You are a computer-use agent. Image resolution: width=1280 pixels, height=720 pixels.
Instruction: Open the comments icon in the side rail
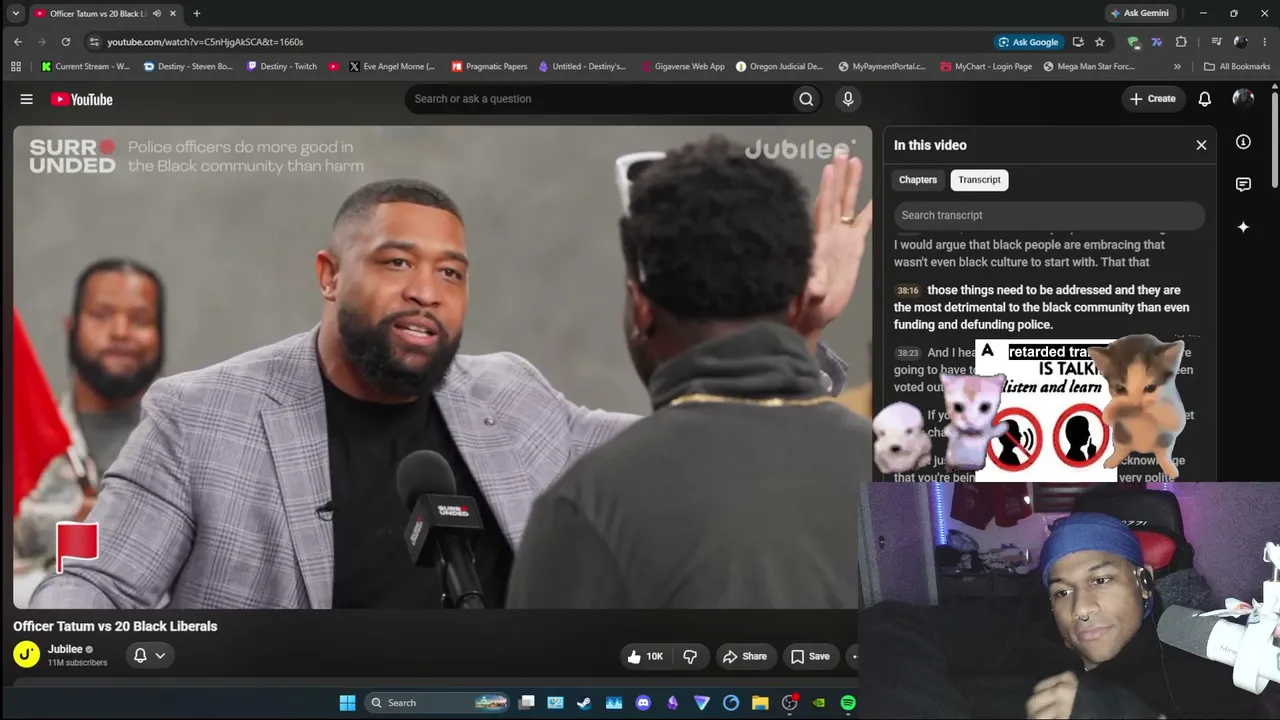pos(1243,185)
